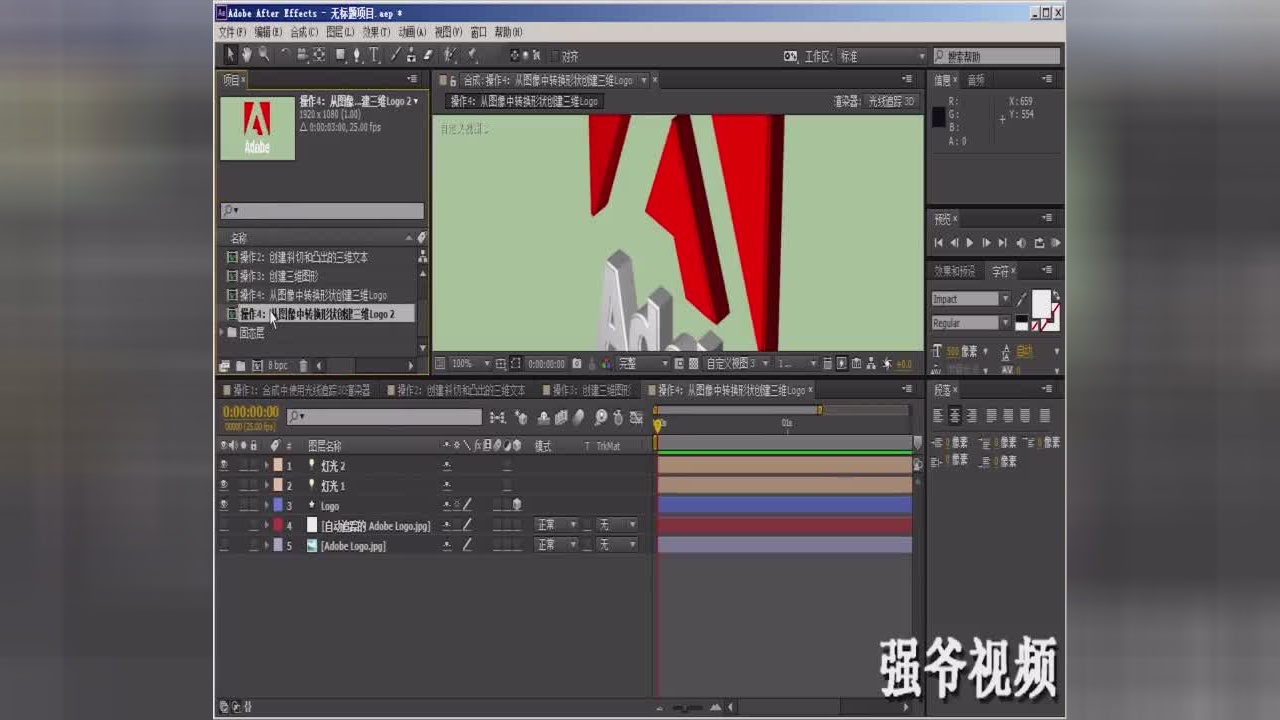
Task: Click the label color of layer 3 Logo
Action: 278,505
